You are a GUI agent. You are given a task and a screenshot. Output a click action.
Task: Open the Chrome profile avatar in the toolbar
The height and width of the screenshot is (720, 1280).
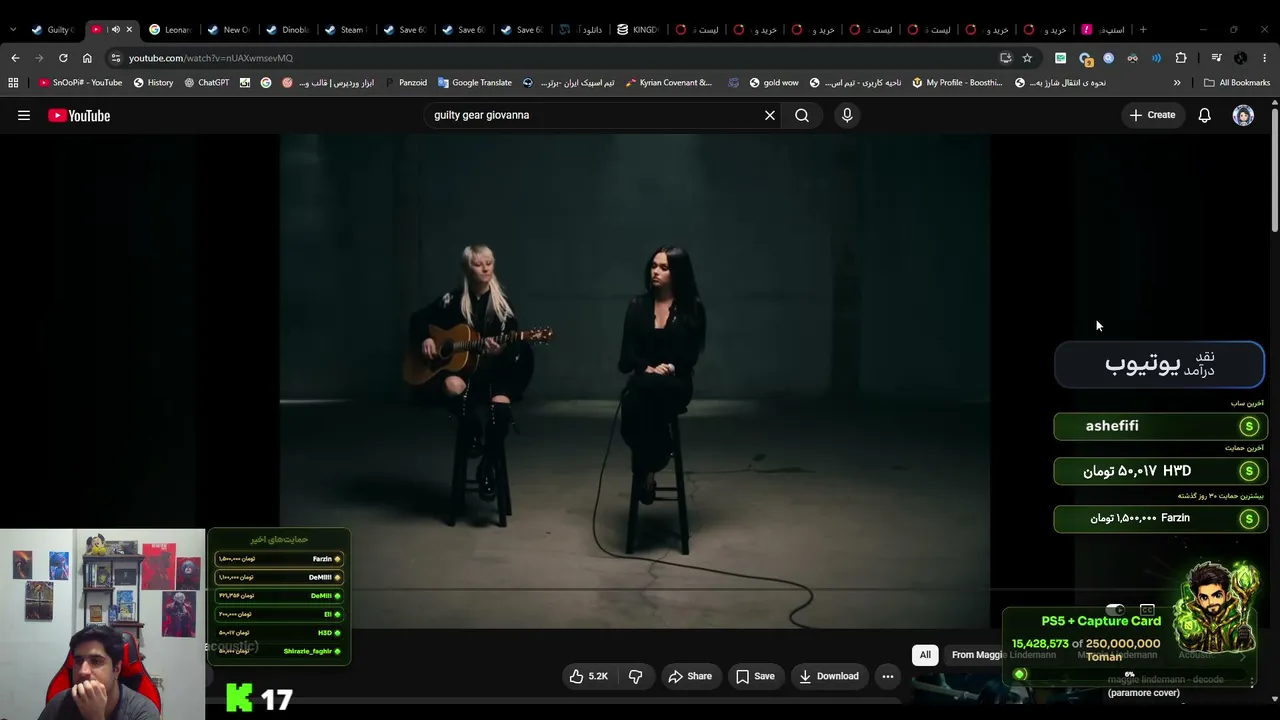[x=1240, y=58]
